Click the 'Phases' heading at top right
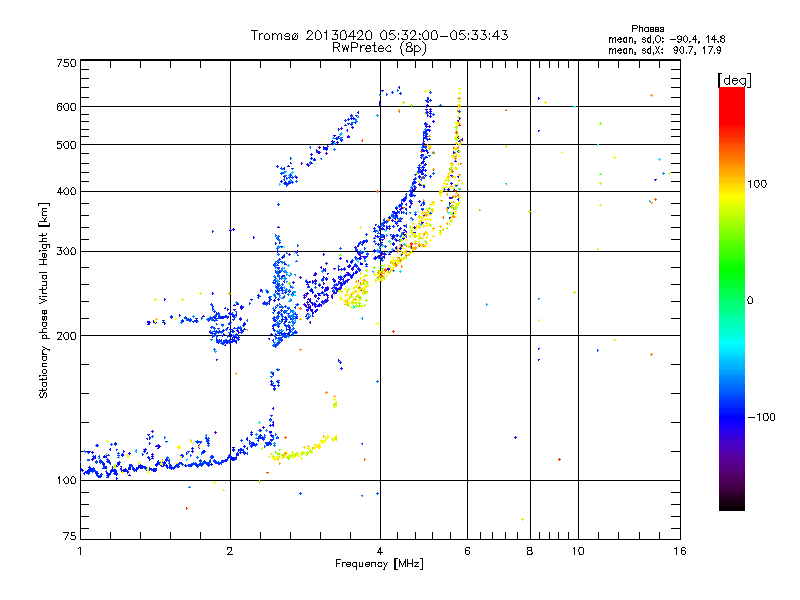Screen dimensions: 800x600 click(647, 29)
